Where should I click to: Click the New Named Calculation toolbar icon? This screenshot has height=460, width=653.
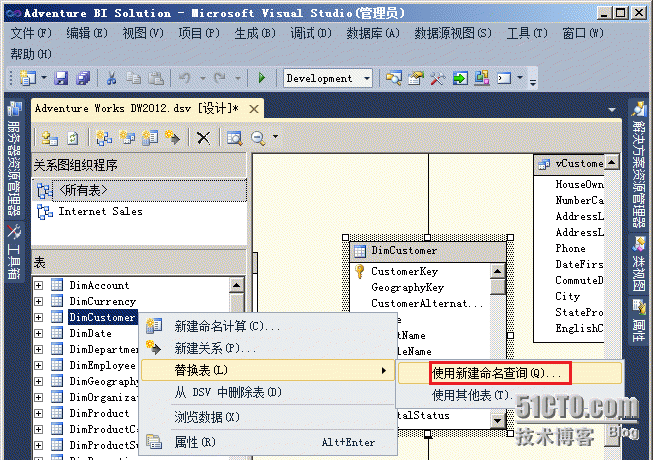[150, 137]
